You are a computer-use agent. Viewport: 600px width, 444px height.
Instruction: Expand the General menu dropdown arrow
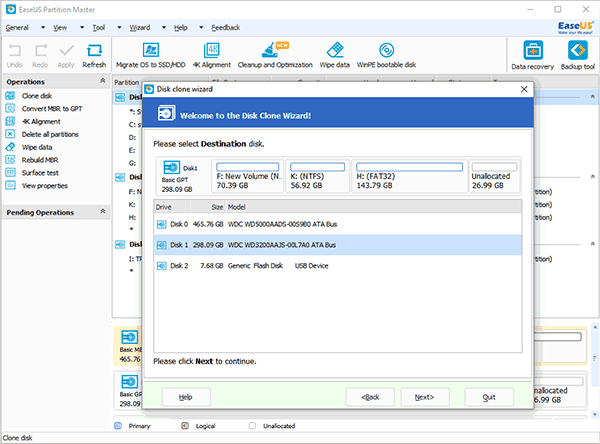point(43,28)
